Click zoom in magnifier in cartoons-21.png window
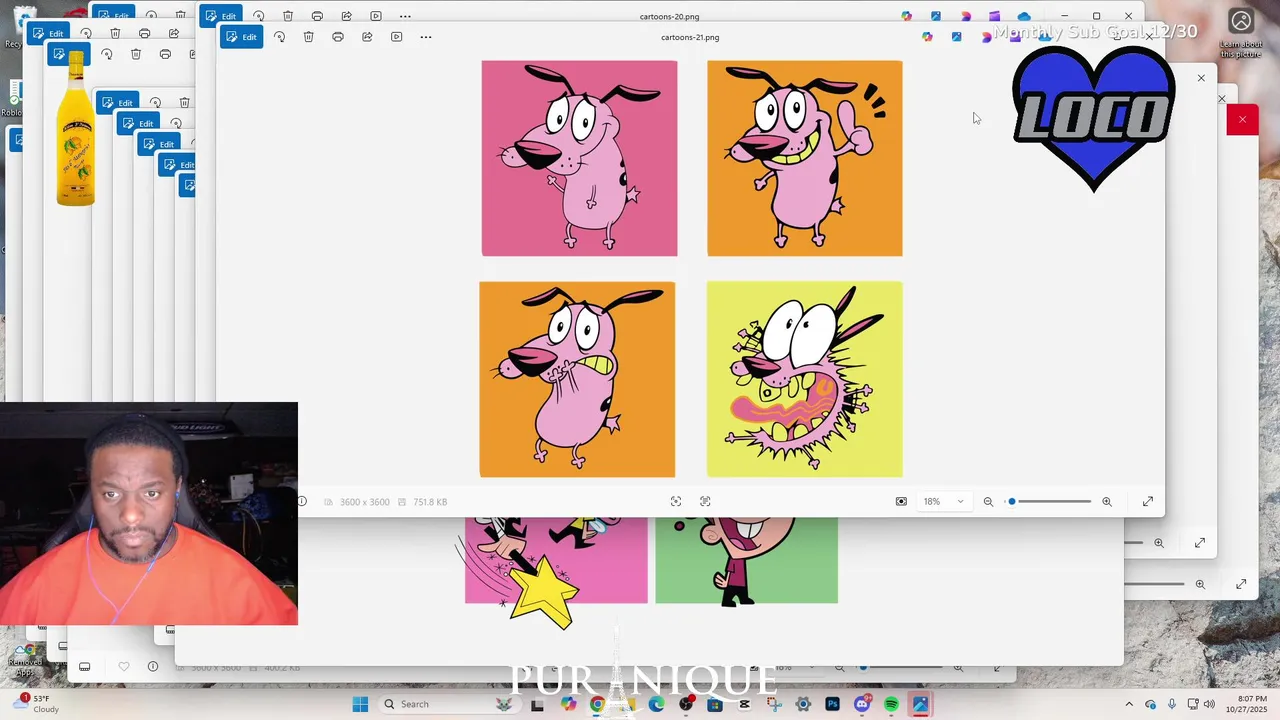The height and width of the screenshot is (720, 1280). [1107, 502]
